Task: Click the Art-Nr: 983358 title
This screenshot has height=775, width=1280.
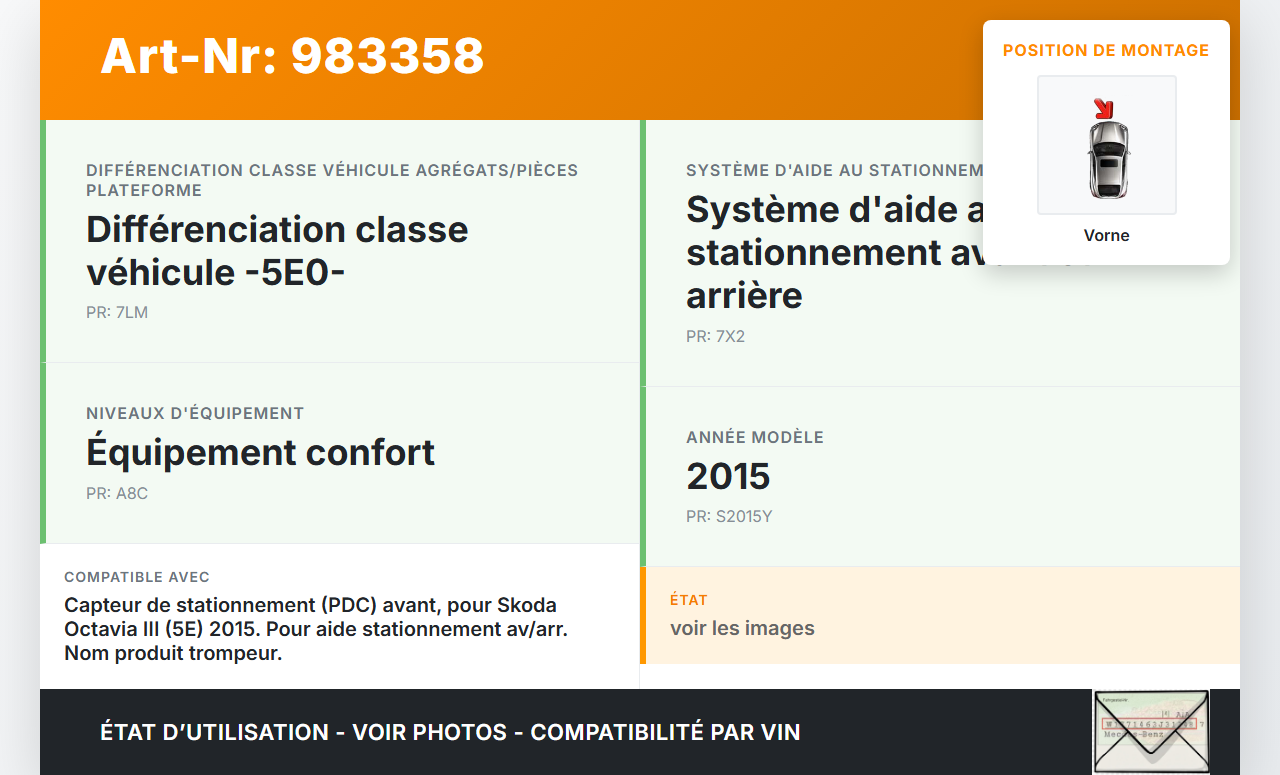Action: (x=292, y=56)
